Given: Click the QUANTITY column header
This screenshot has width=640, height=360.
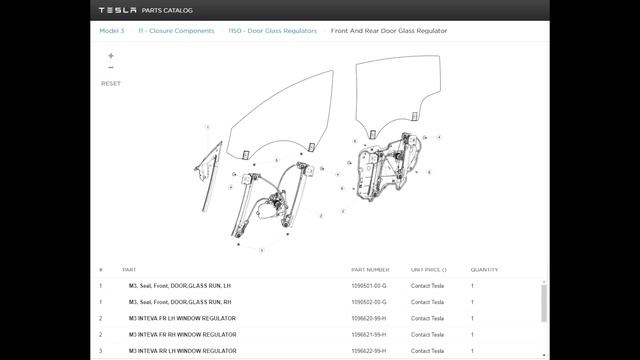Looking at the screenshot, I should (x=484, y=270).
